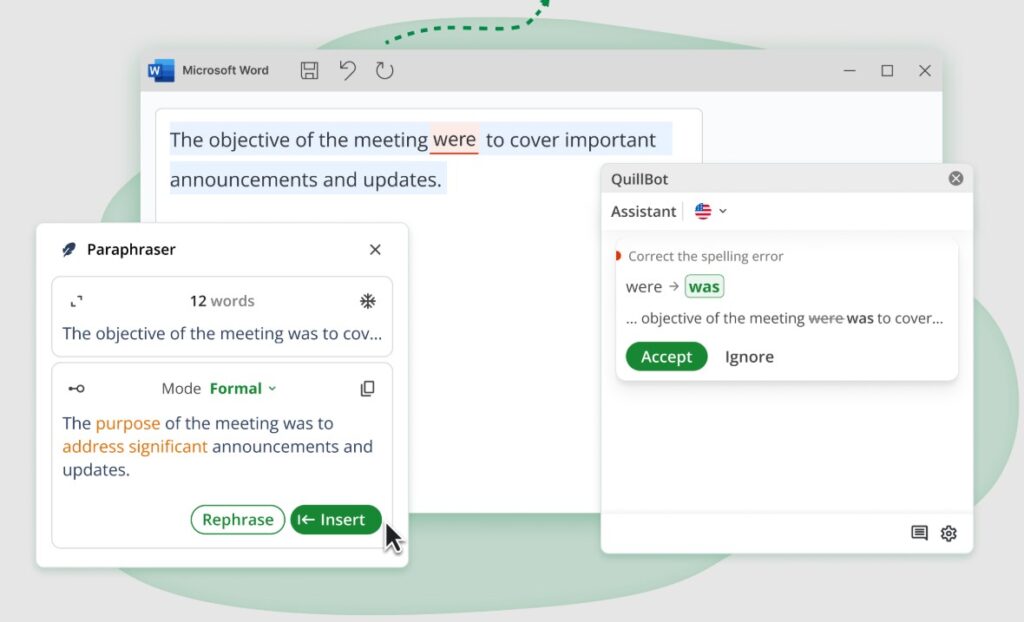Click the freeze words snowflake icon
This screenshot has width=1024, height=622.
click(368, 301)
